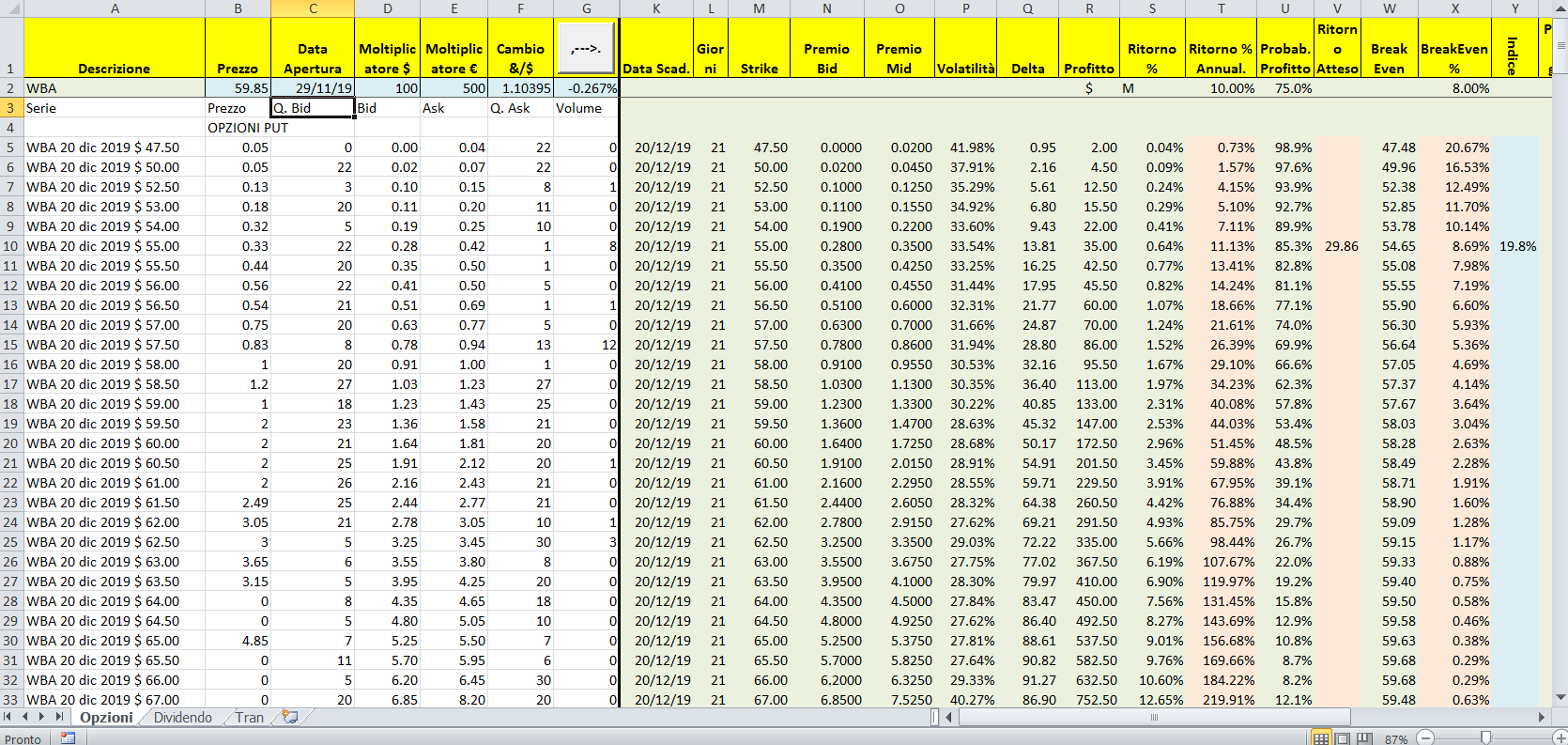
Task: Click the zoom slider handle
Action: [1485, 738]
